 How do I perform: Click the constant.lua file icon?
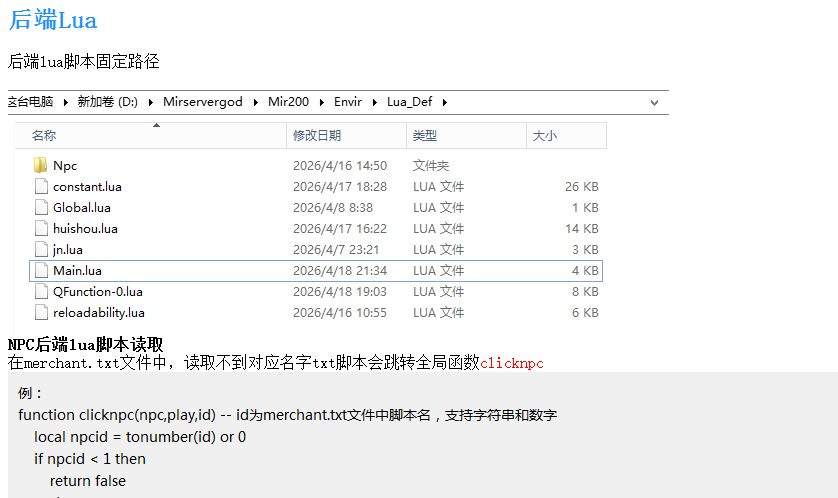click(41, 186)
